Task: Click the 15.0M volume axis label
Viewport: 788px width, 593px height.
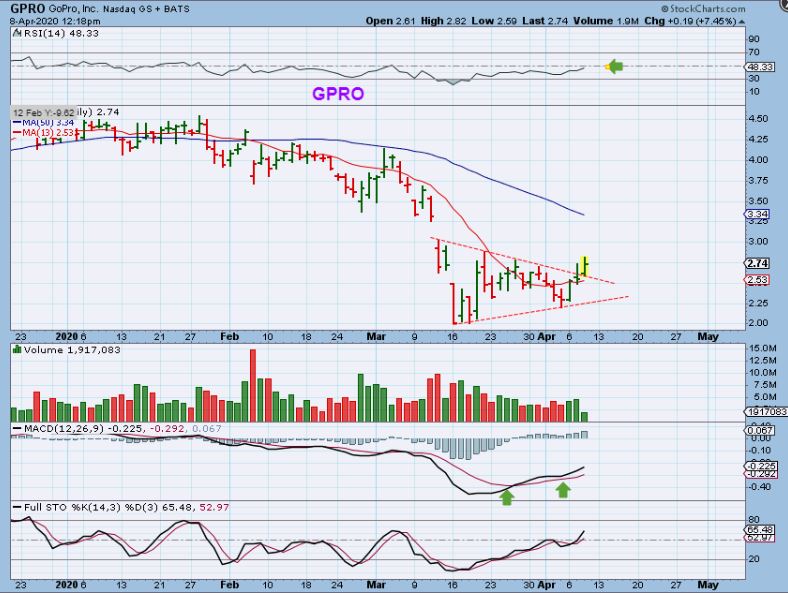Action: [x=762, y=348]
